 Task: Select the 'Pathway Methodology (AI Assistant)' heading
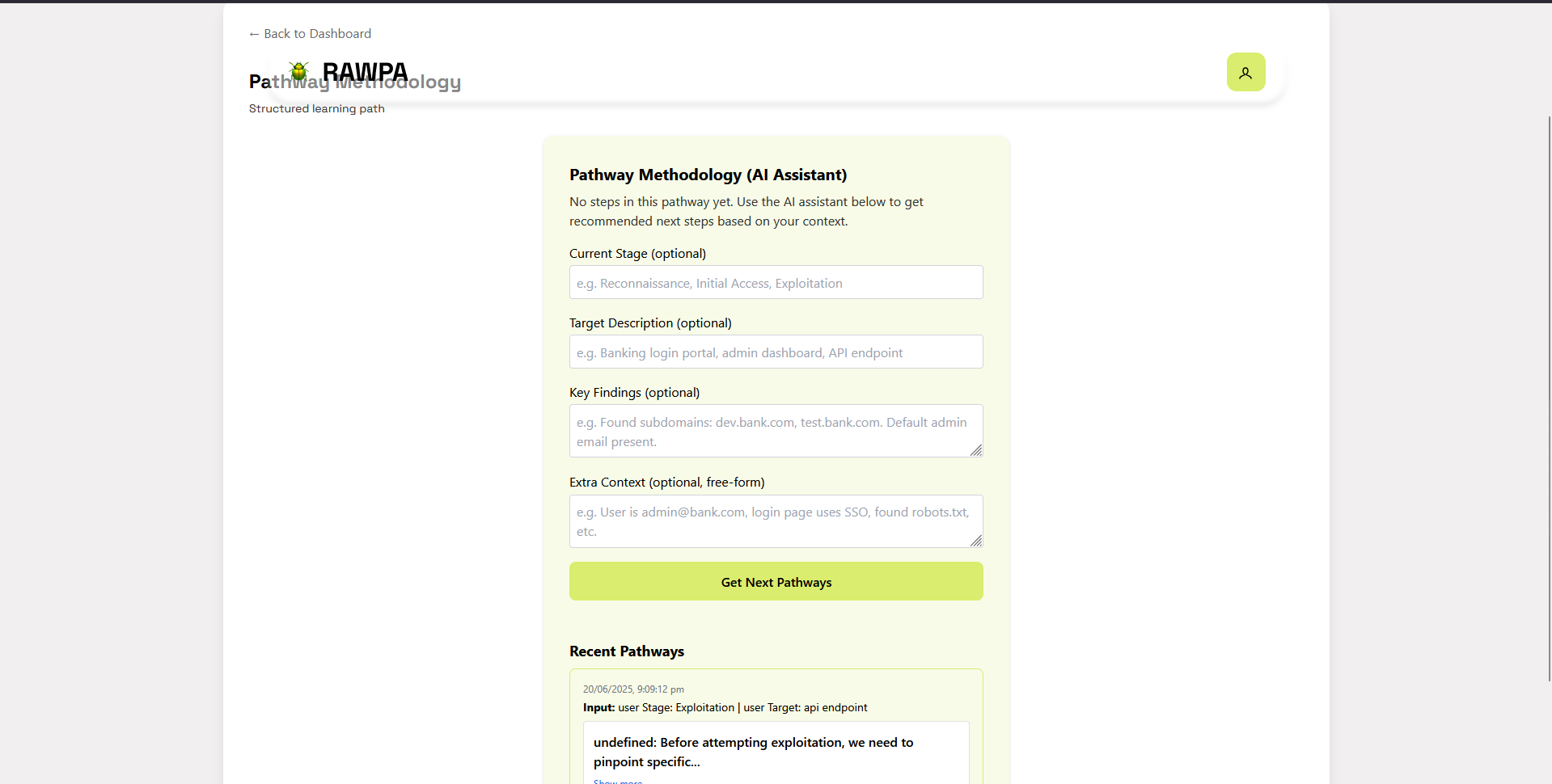(708, 175)
